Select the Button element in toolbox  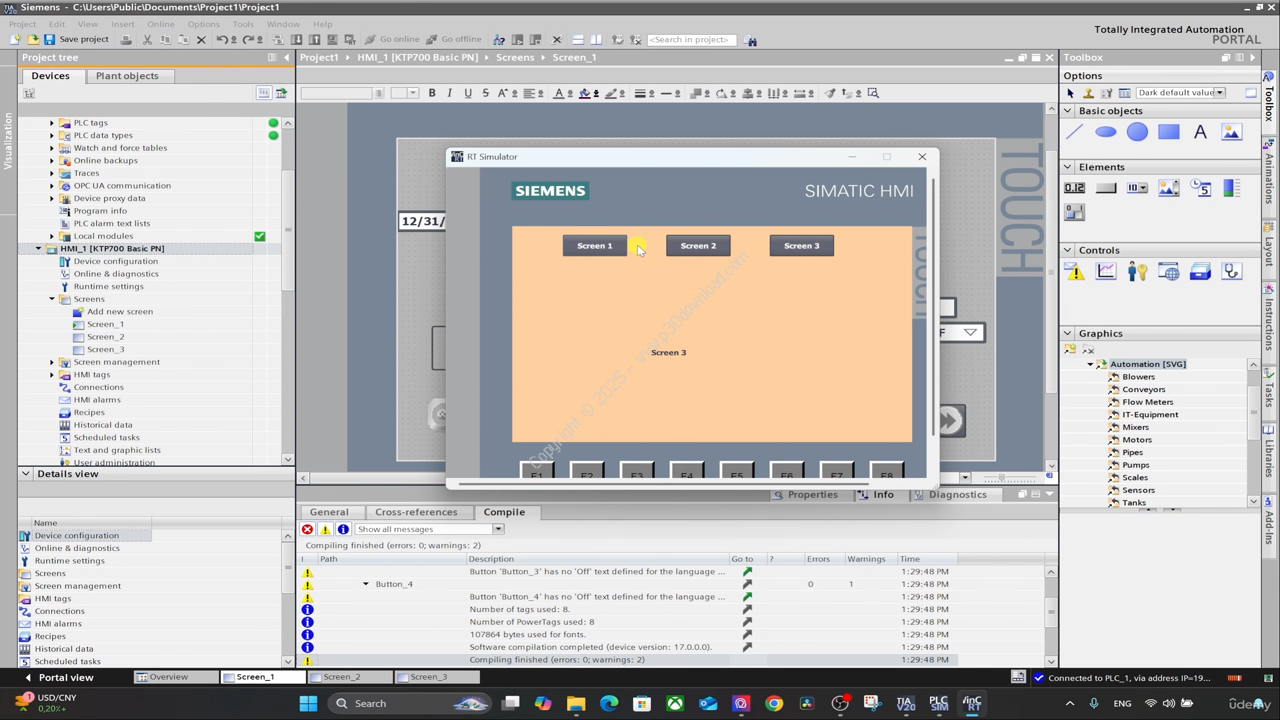pos(1106,188)
